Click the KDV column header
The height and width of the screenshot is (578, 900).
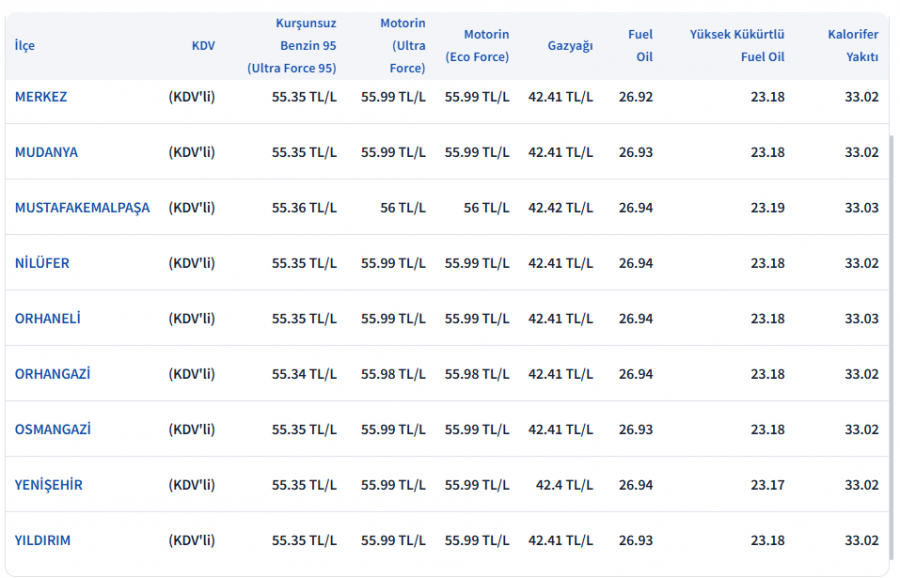(x=203, y=46)
